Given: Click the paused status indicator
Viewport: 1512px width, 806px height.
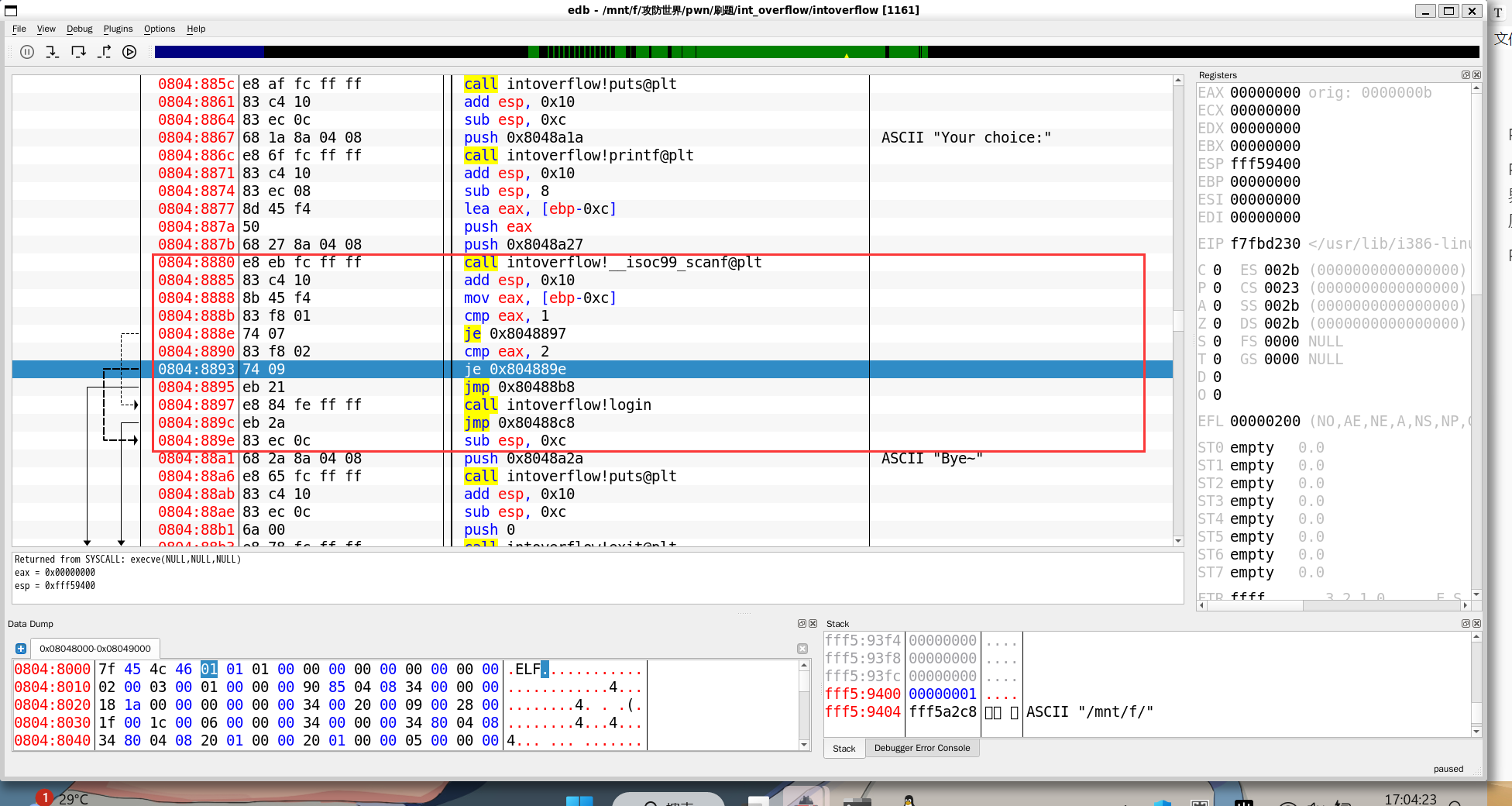Looking at the screenshot, I should click(1448, 769).
